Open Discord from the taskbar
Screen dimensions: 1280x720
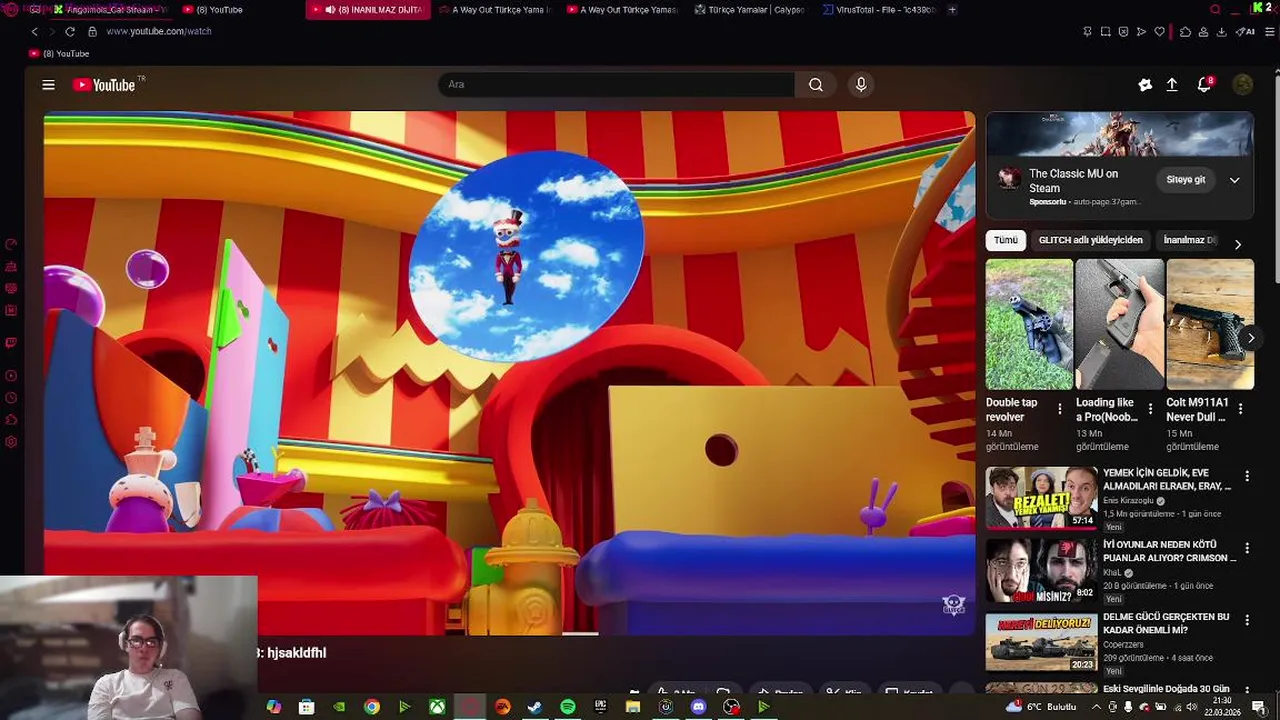tap(698, 707)
